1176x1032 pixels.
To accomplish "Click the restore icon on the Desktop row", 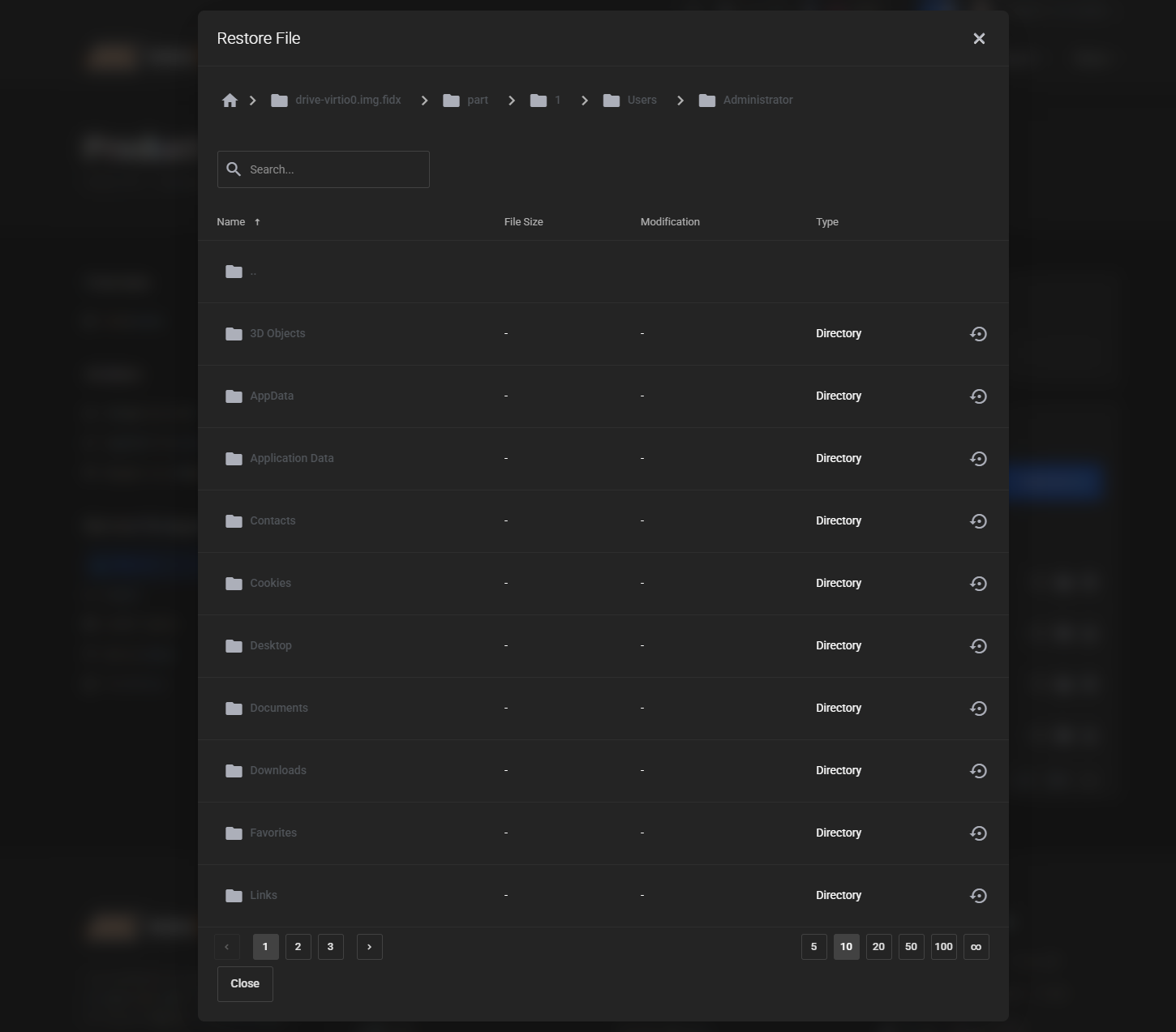I will coord(978,646).
